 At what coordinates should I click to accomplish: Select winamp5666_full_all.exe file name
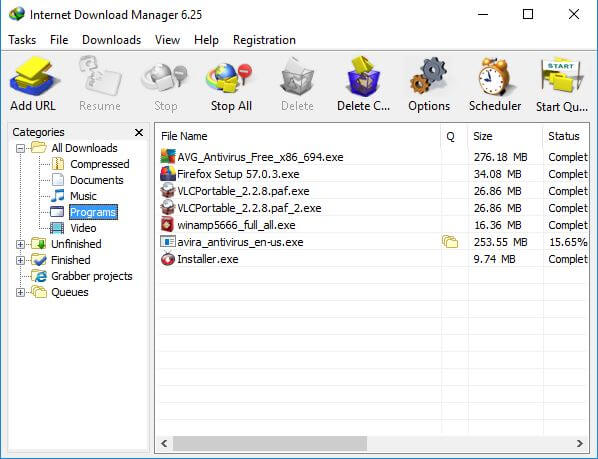[x=236, y=225]
